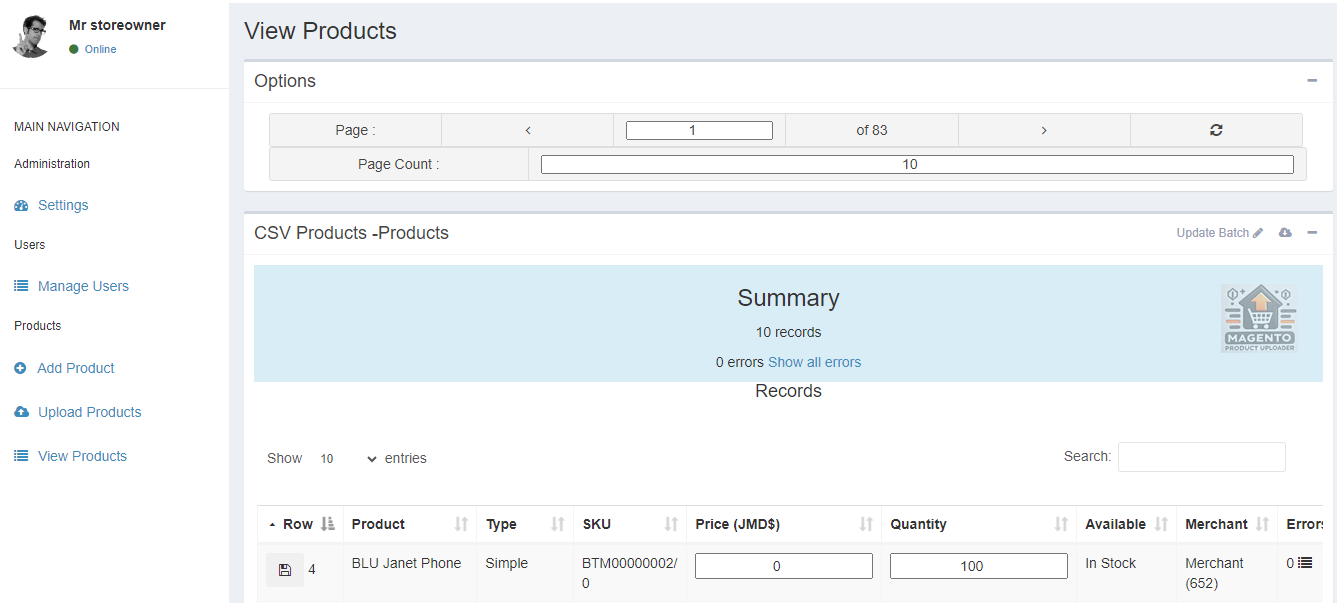Click the table Search input field
The image size is (1337, 603).
(1201, 457)
